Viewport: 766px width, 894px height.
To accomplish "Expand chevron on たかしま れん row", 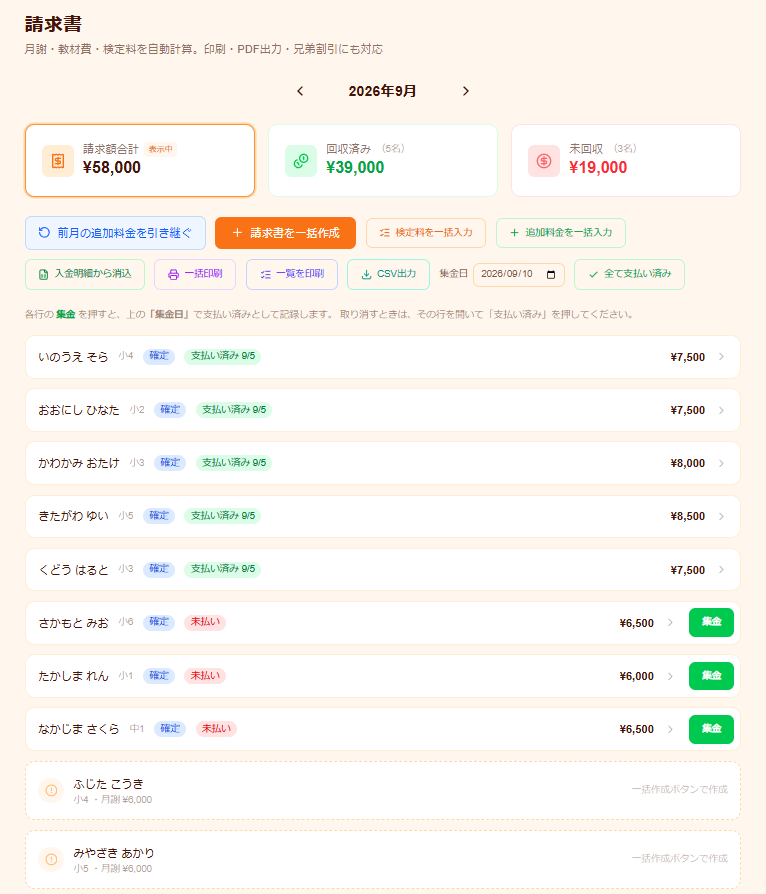I will coord(670,676).
